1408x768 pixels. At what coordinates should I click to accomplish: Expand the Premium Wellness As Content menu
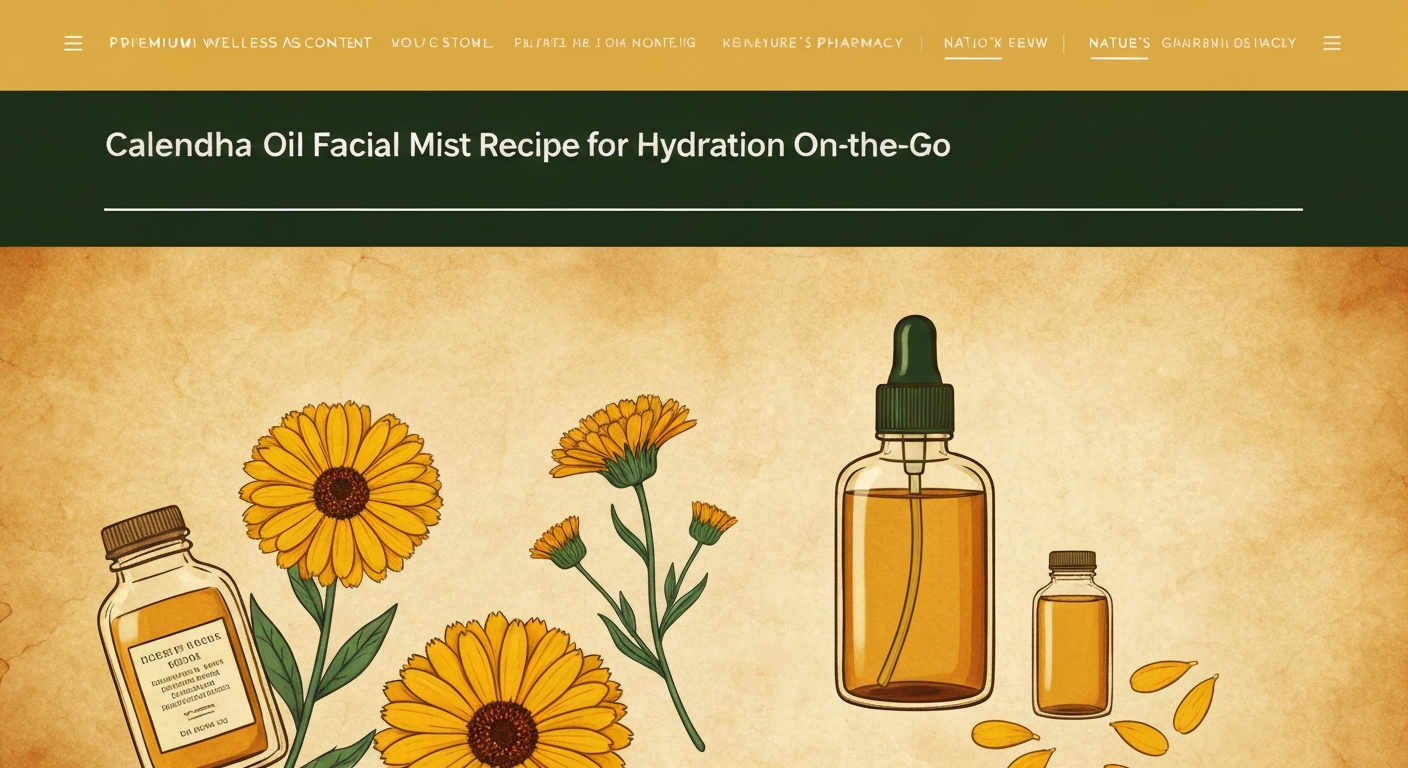[240, 43]
